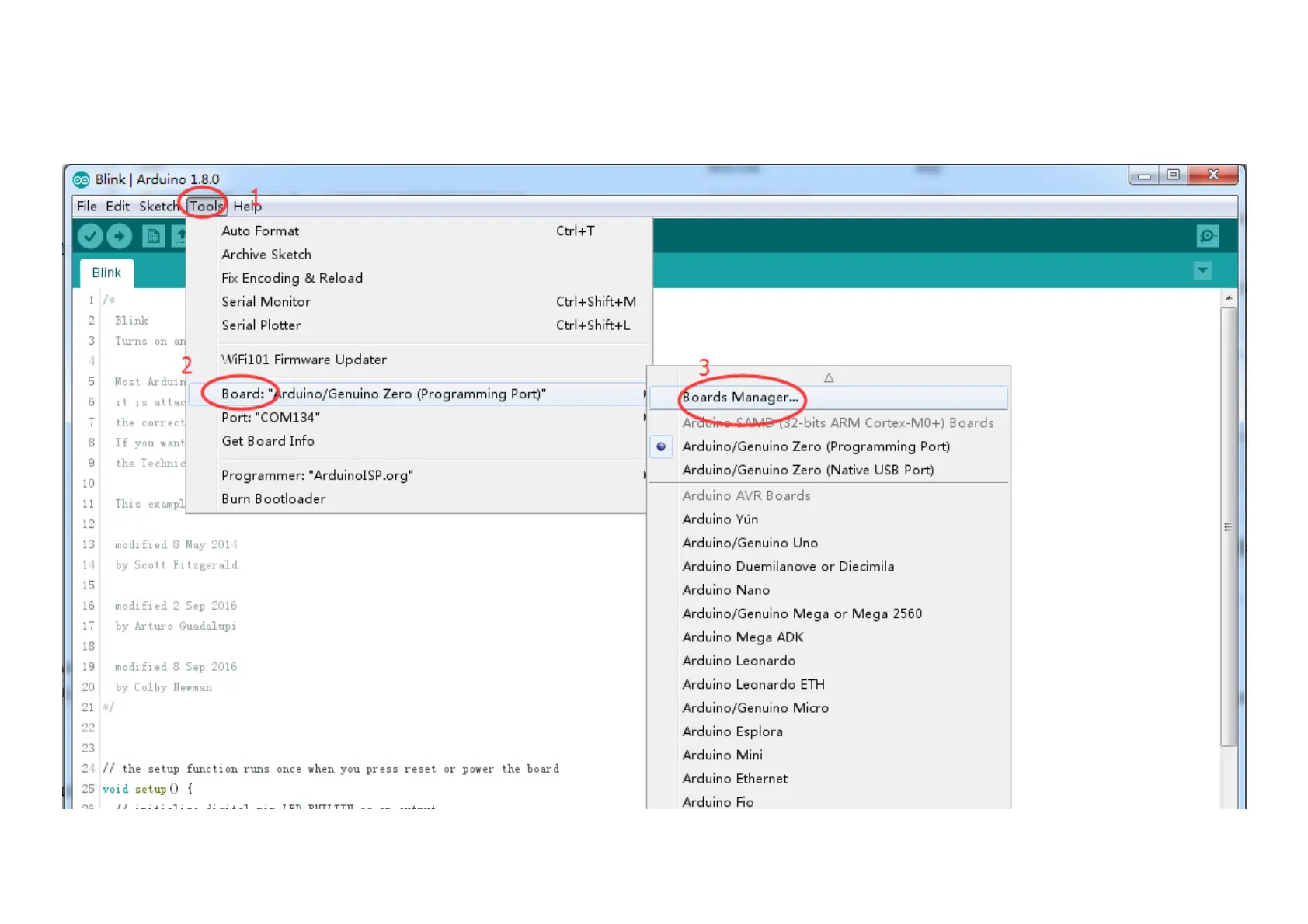
Task: Click the 'modified 2 Sep 2016' comment line
Action: [176, 606]
